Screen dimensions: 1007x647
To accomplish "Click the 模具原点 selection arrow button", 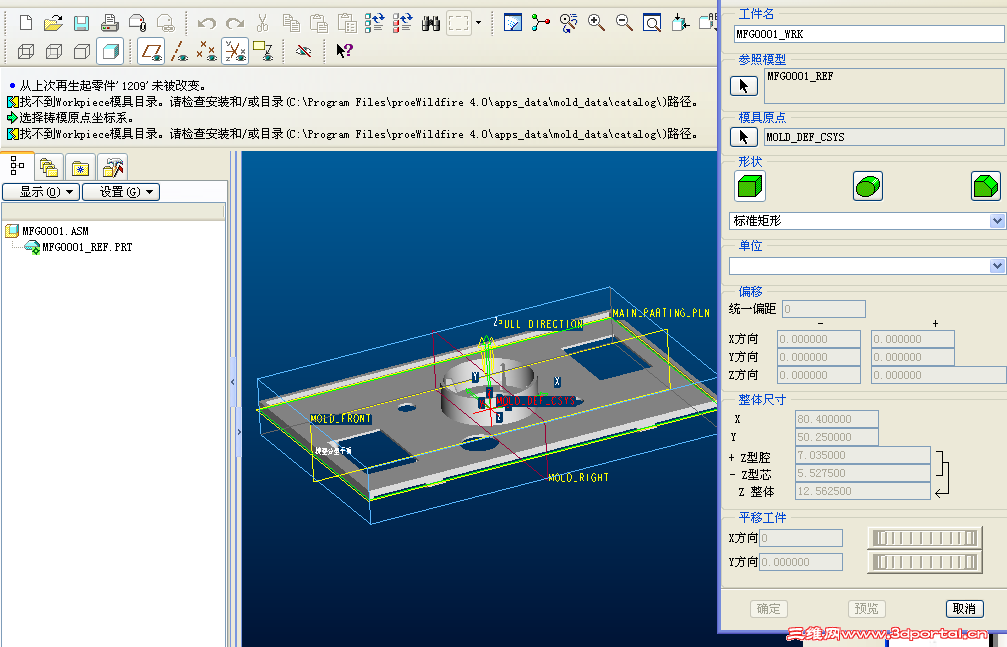I will (x=744, y=137).
